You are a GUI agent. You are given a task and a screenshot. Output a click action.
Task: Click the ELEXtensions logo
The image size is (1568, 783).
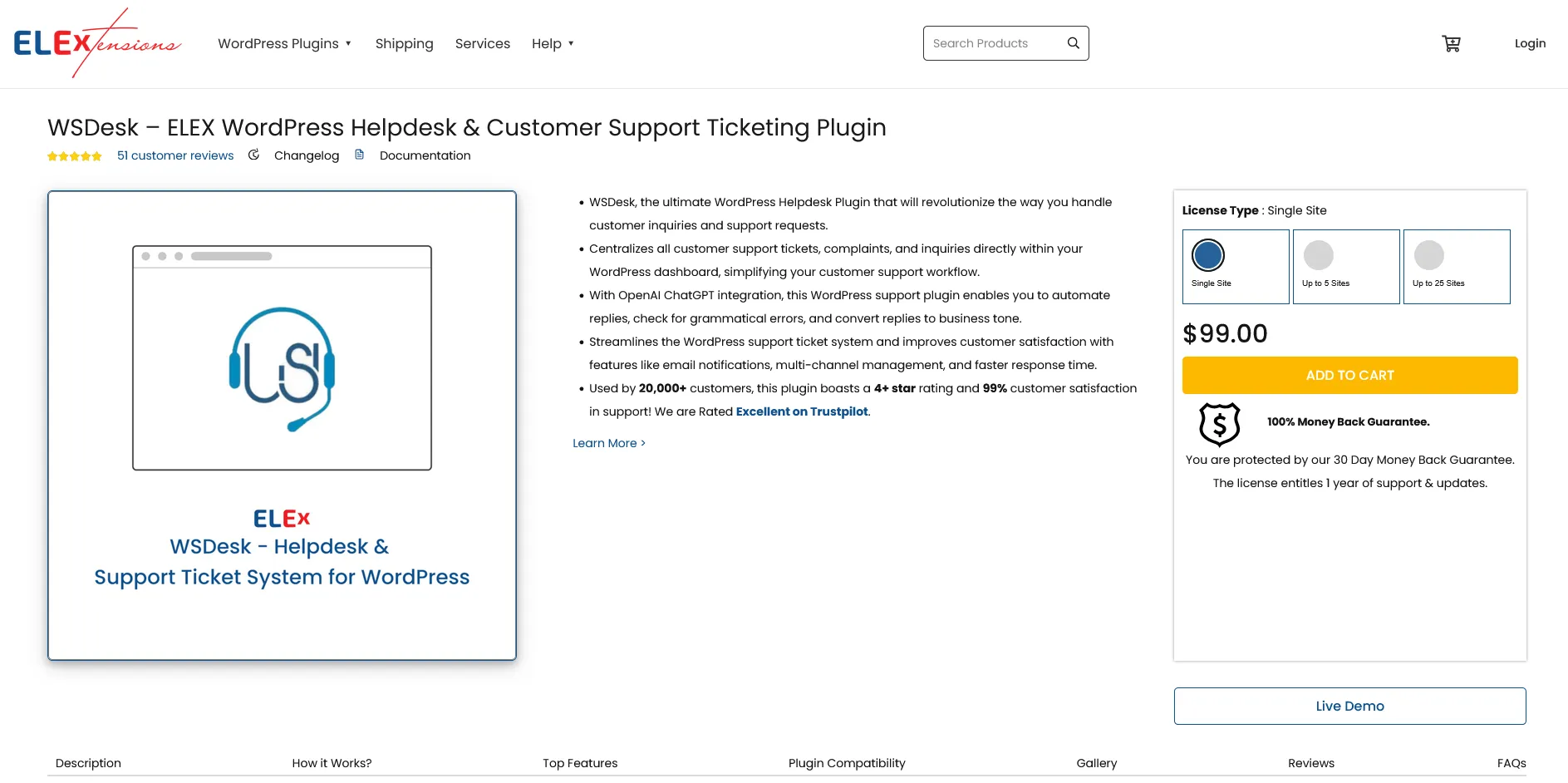click(x=97, y=43)
